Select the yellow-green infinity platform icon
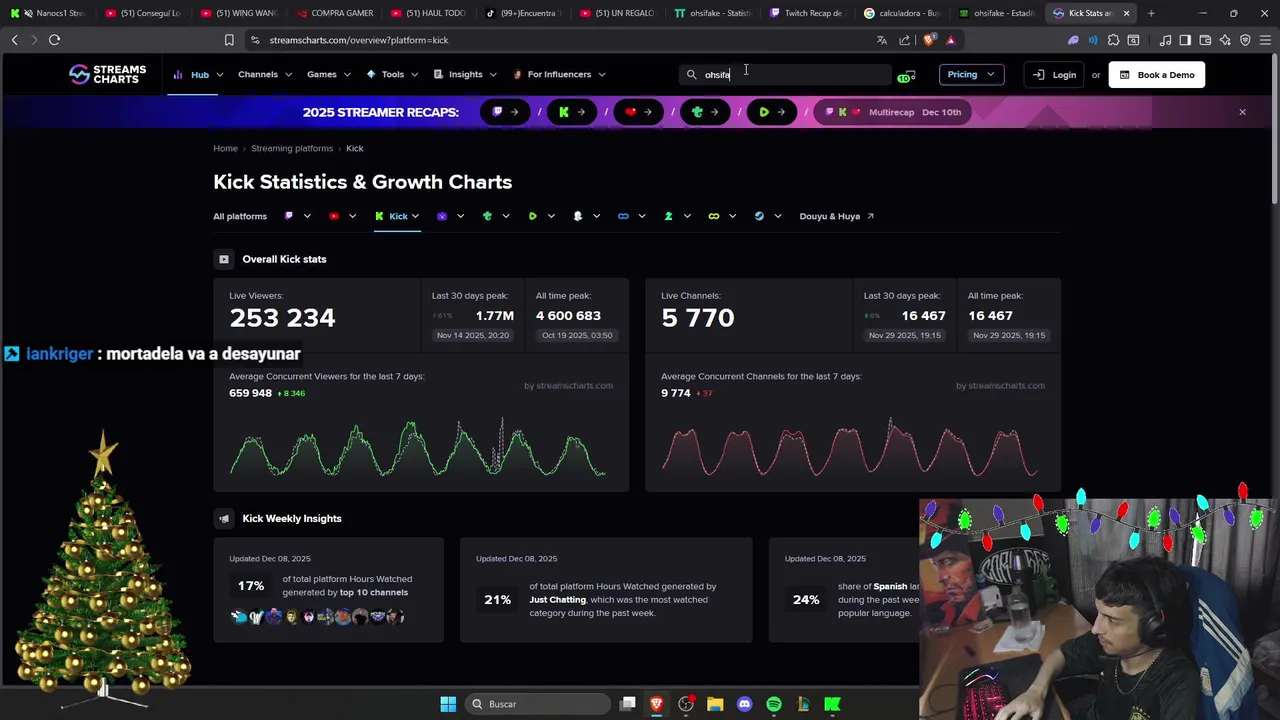Viewport: 1280px width, 720px height. [x=713, y=216]
